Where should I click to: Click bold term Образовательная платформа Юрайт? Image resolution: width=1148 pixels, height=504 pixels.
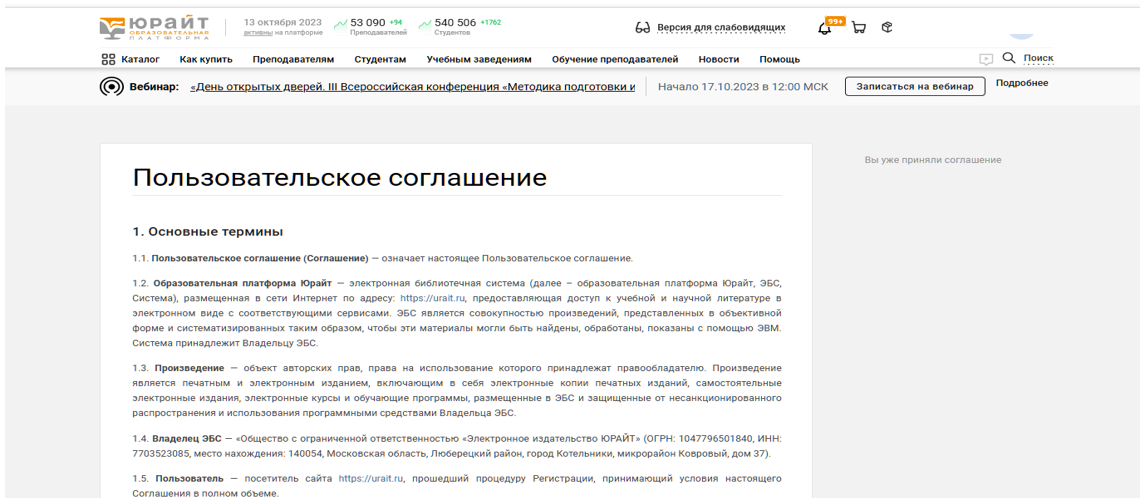point(243,283)
